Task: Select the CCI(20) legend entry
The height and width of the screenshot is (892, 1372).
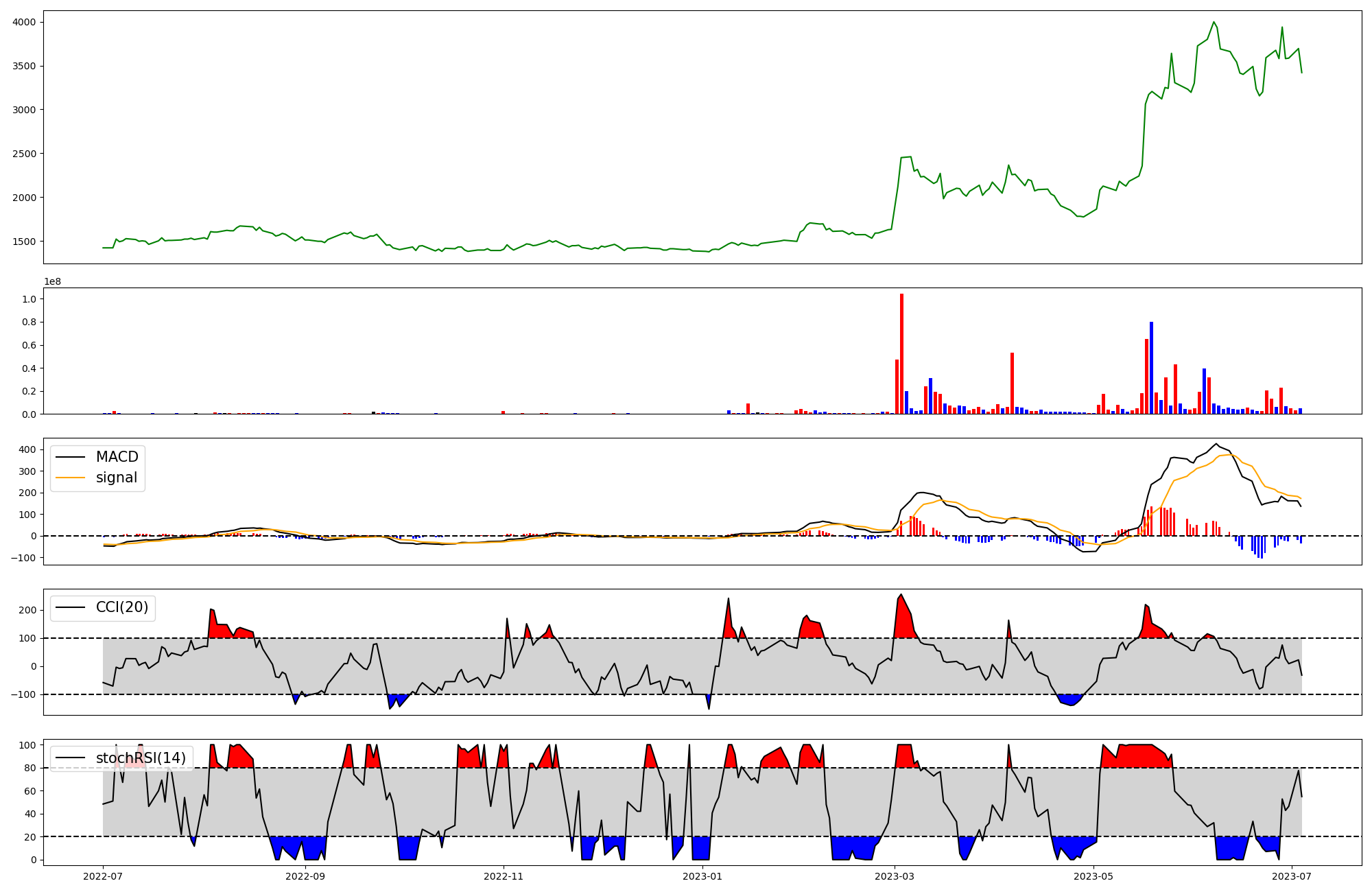Action: point(121,607)
